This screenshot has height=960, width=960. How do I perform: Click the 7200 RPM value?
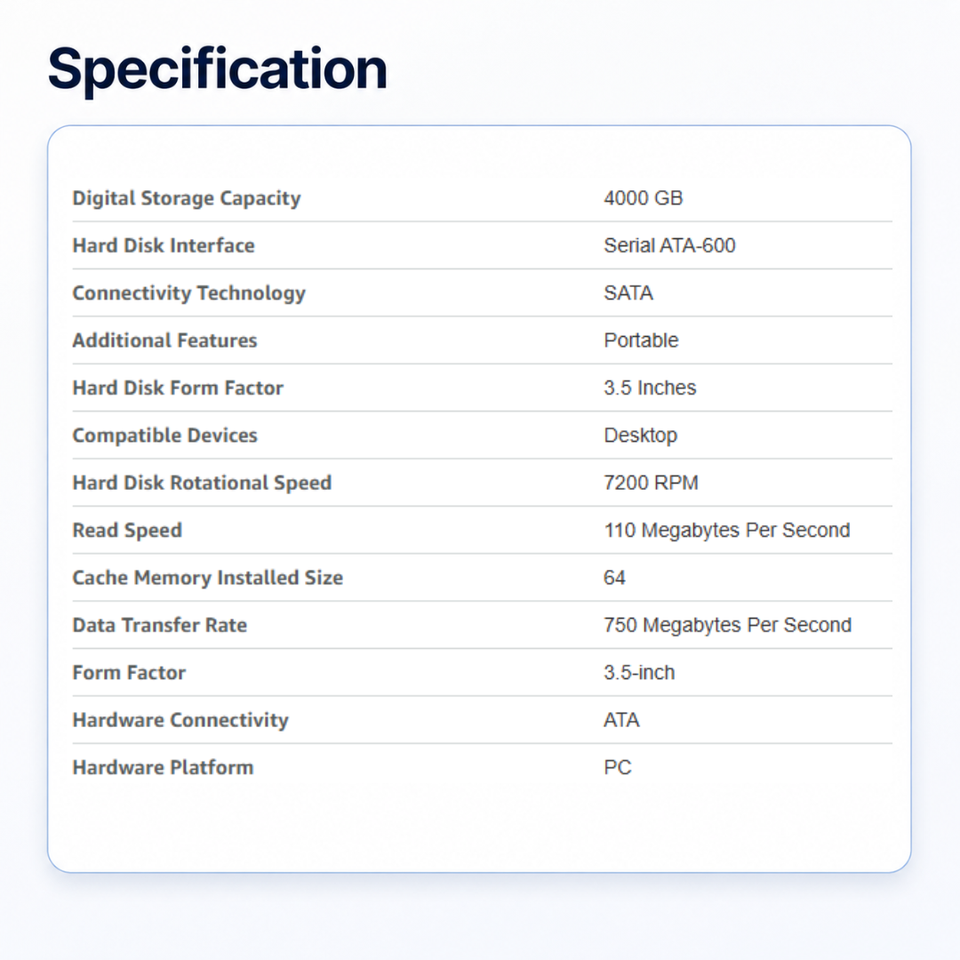click(651, 483)
